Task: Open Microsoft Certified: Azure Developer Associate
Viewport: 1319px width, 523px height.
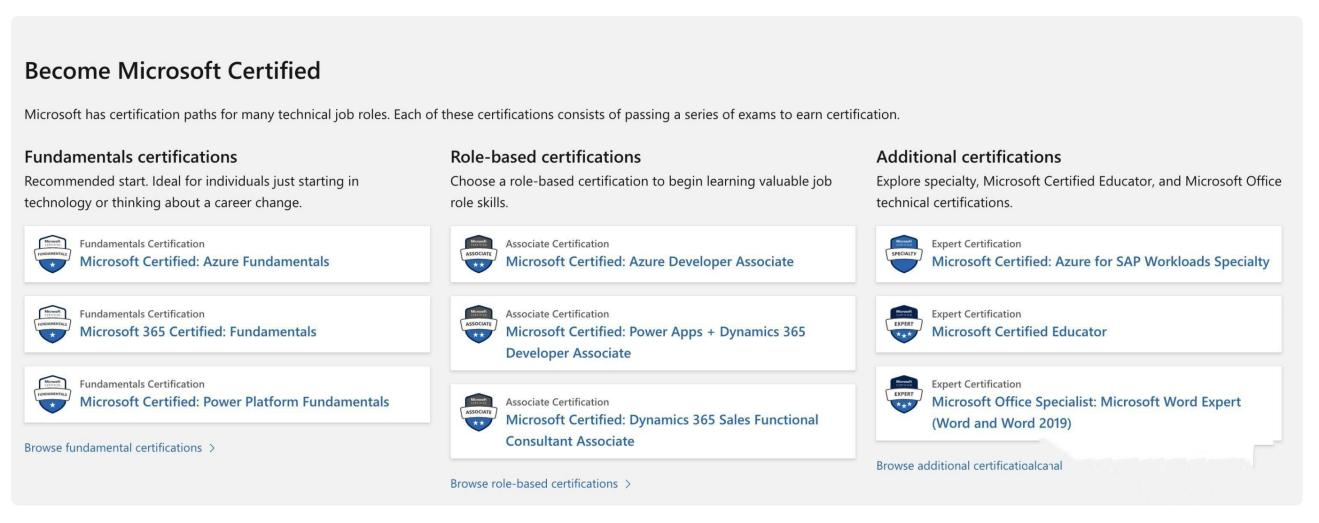Action: tap(650, 262)
